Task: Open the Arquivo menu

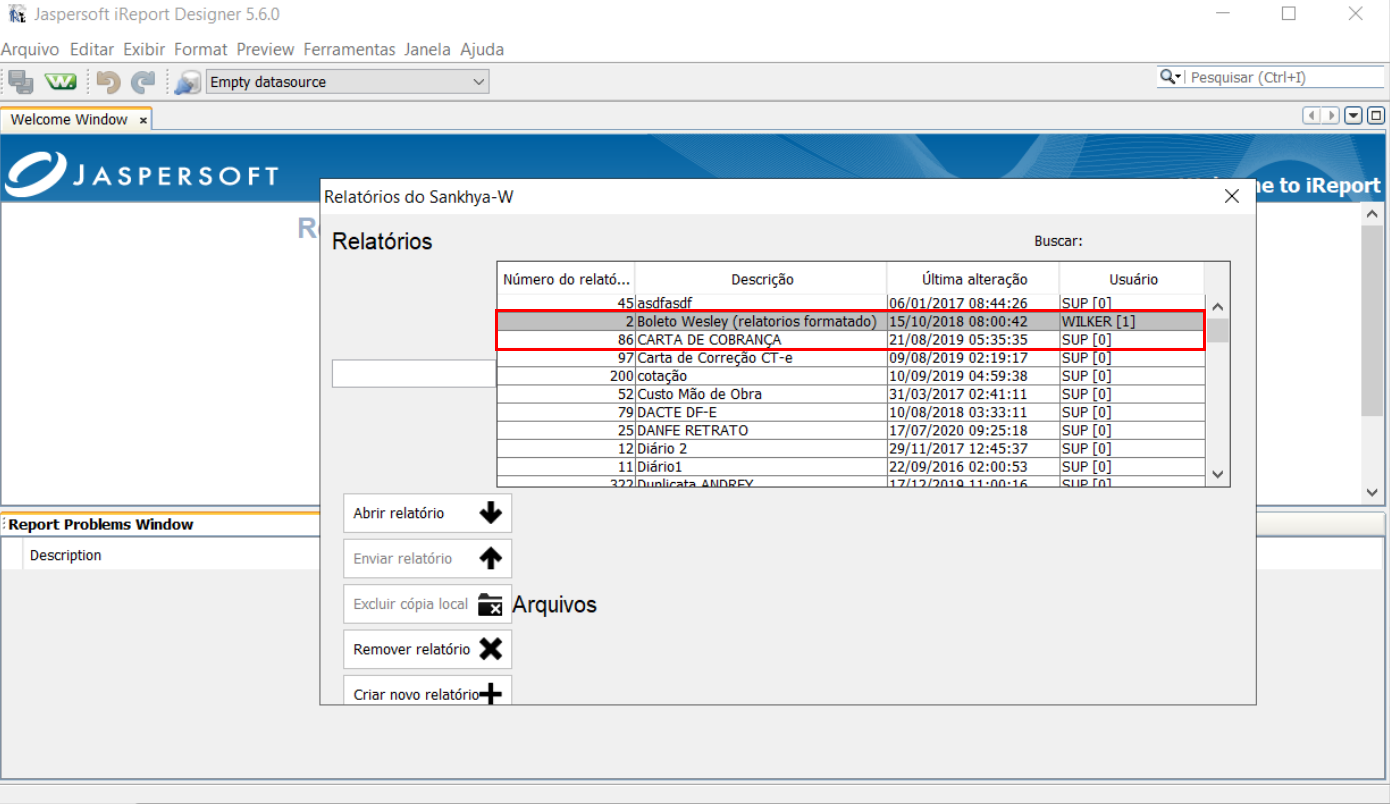Action: click(30, 49)
